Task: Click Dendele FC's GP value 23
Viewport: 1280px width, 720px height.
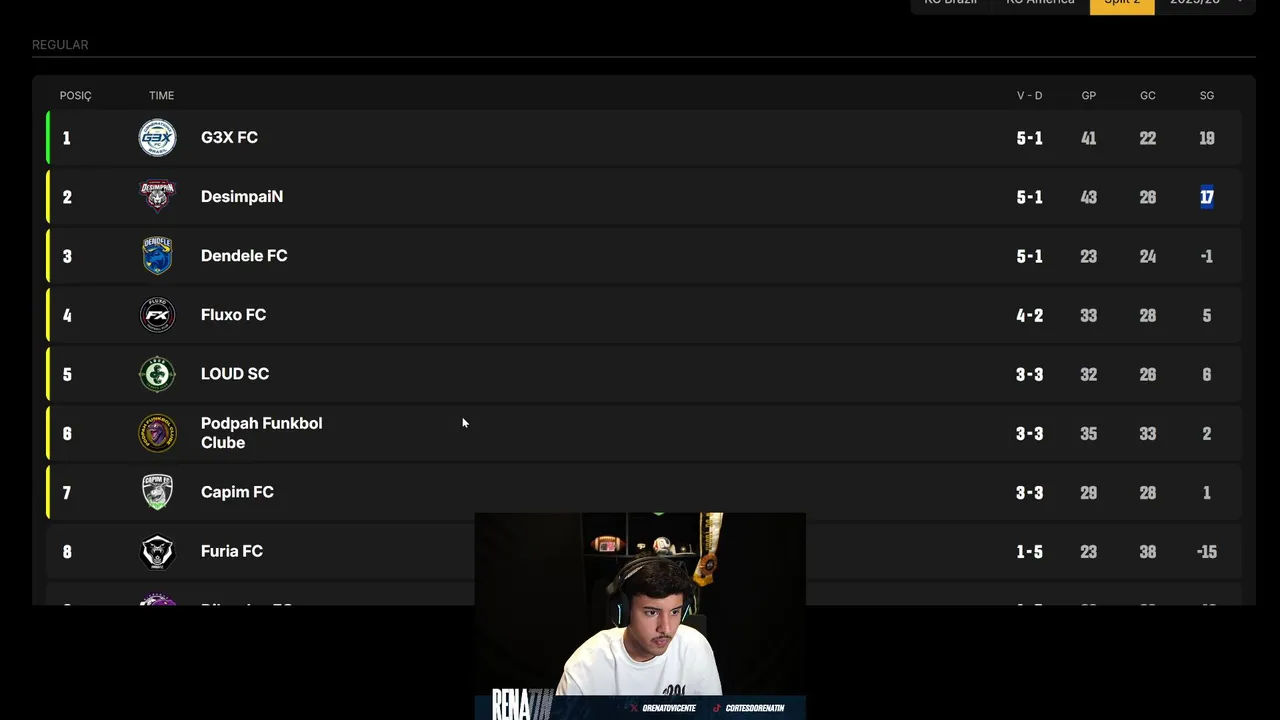Action: 1089,256
